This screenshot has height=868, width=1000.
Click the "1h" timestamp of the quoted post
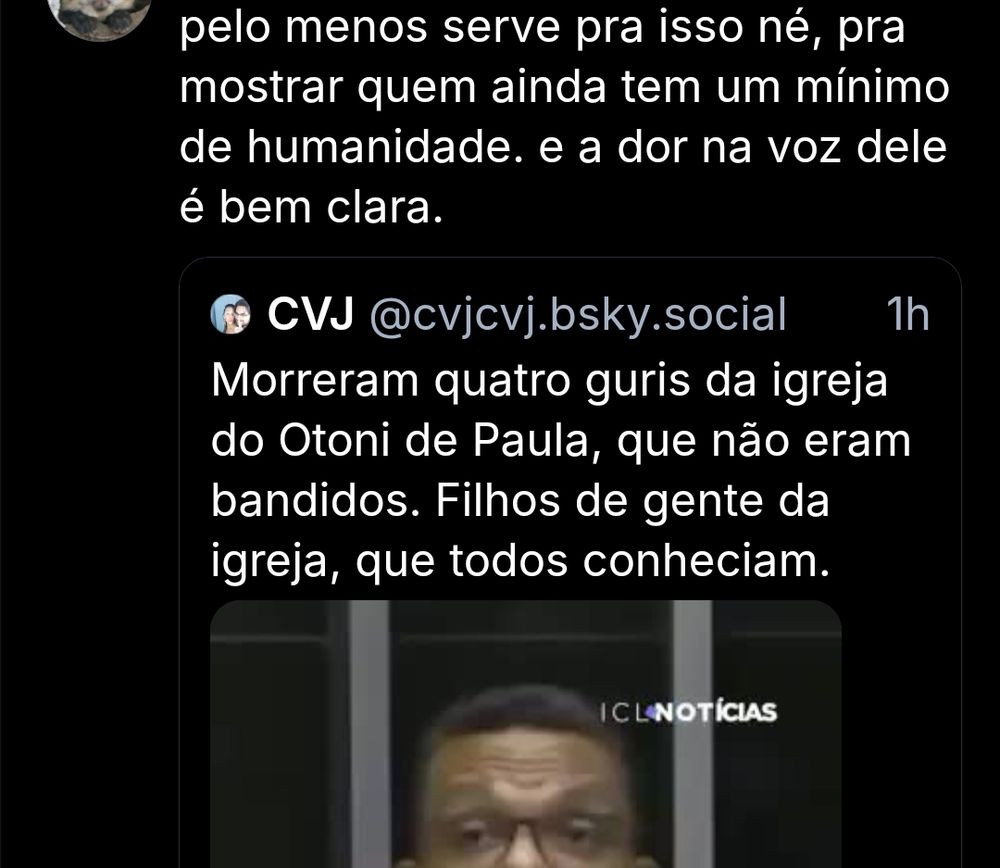point(908,314)
